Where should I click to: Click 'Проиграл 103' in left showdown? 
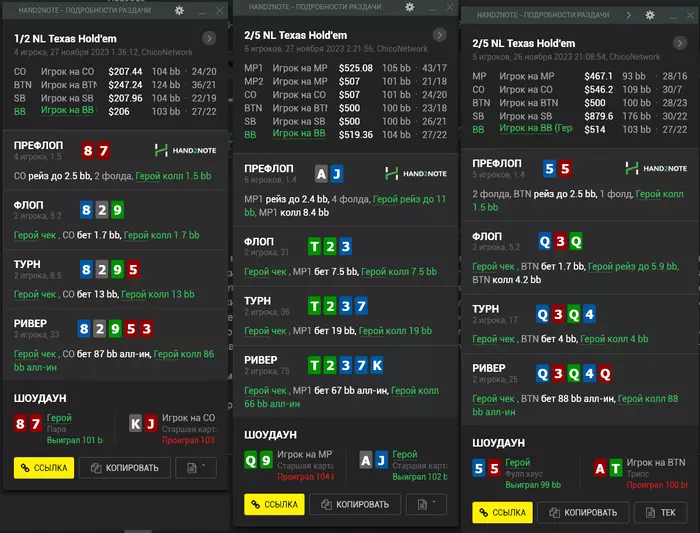[188, 440]
